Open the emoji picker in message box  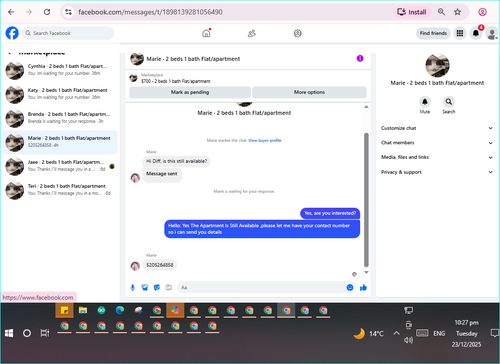click(x=350, y=287)
